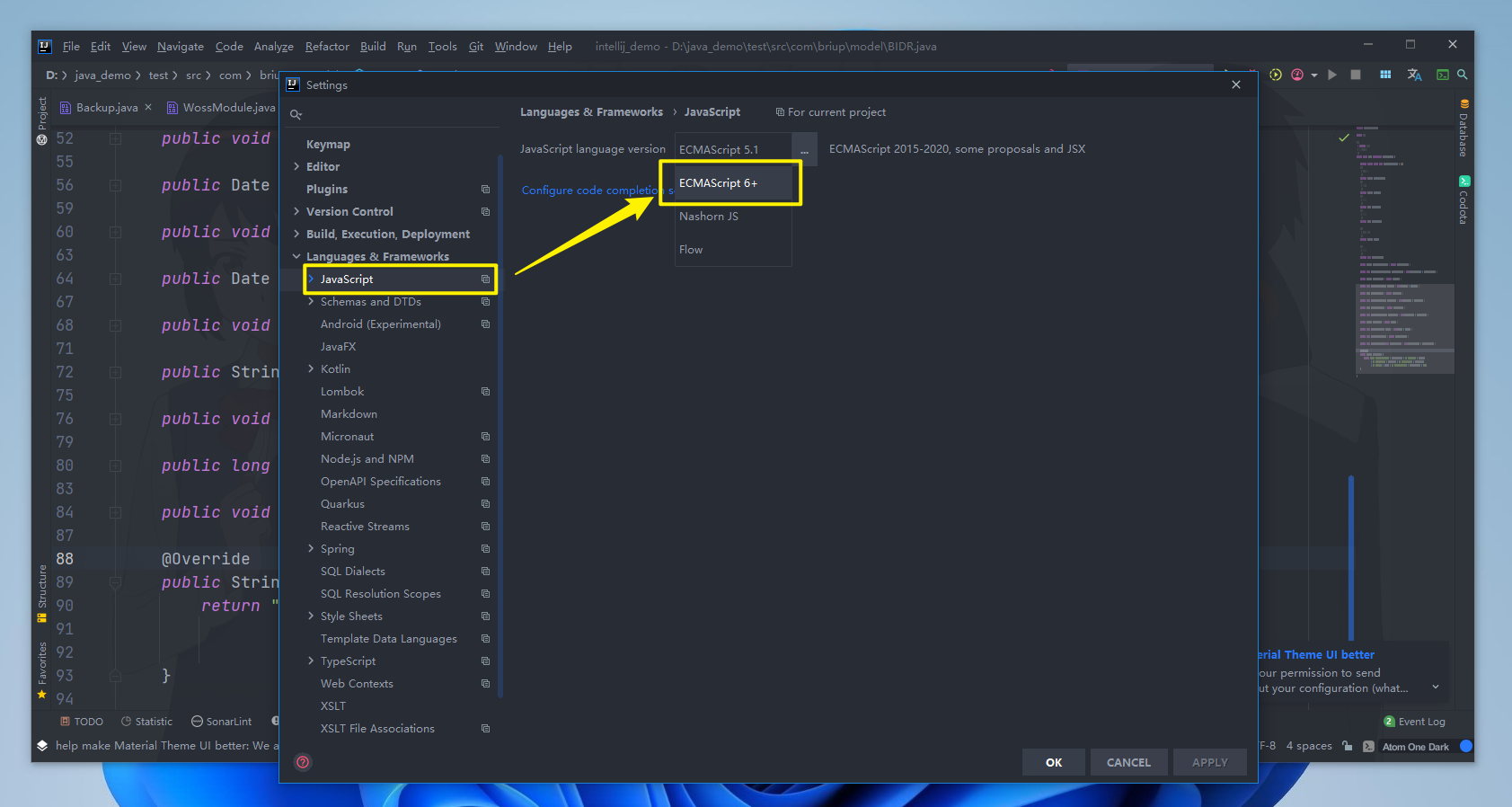Select Nashorn JS option
The image size is (1512, 807).
(733, 217)
